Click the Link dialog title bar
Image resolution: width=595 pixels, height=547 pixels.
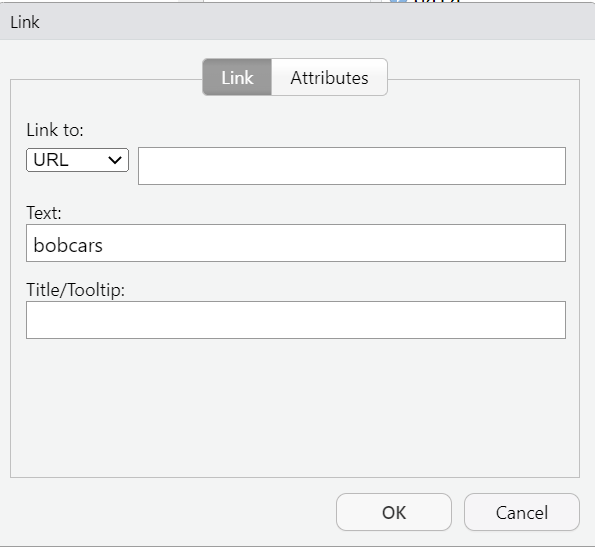[x=298, y=22]
